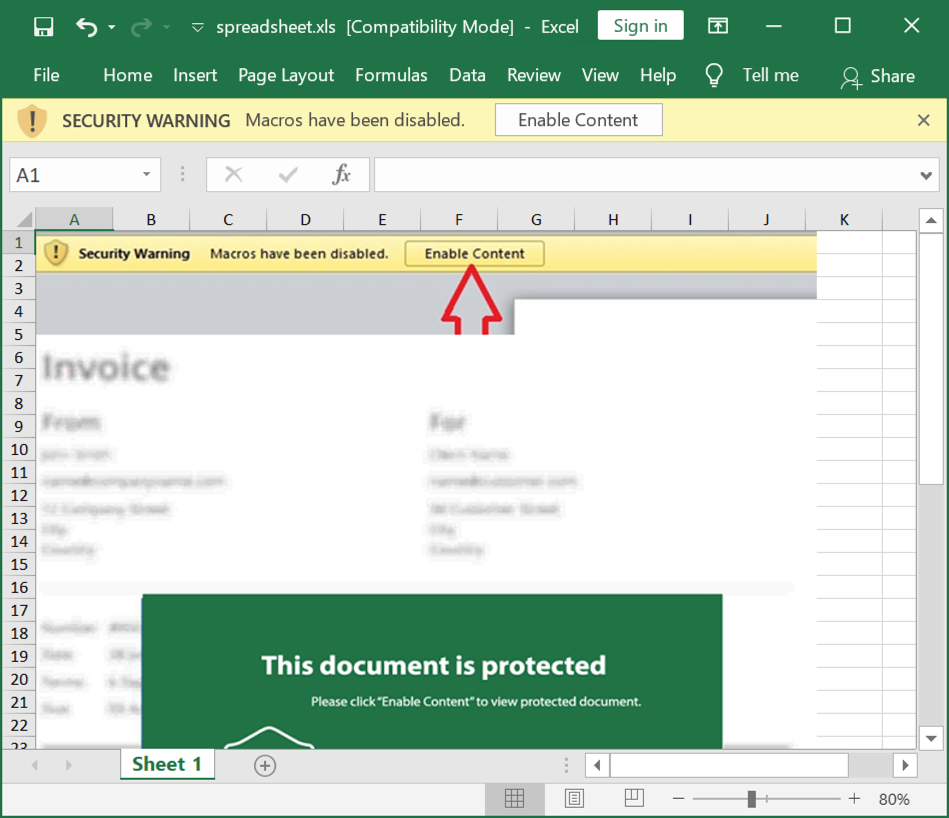Select row 1 header
The image size is (949, 818).
(x=18, y=243)
